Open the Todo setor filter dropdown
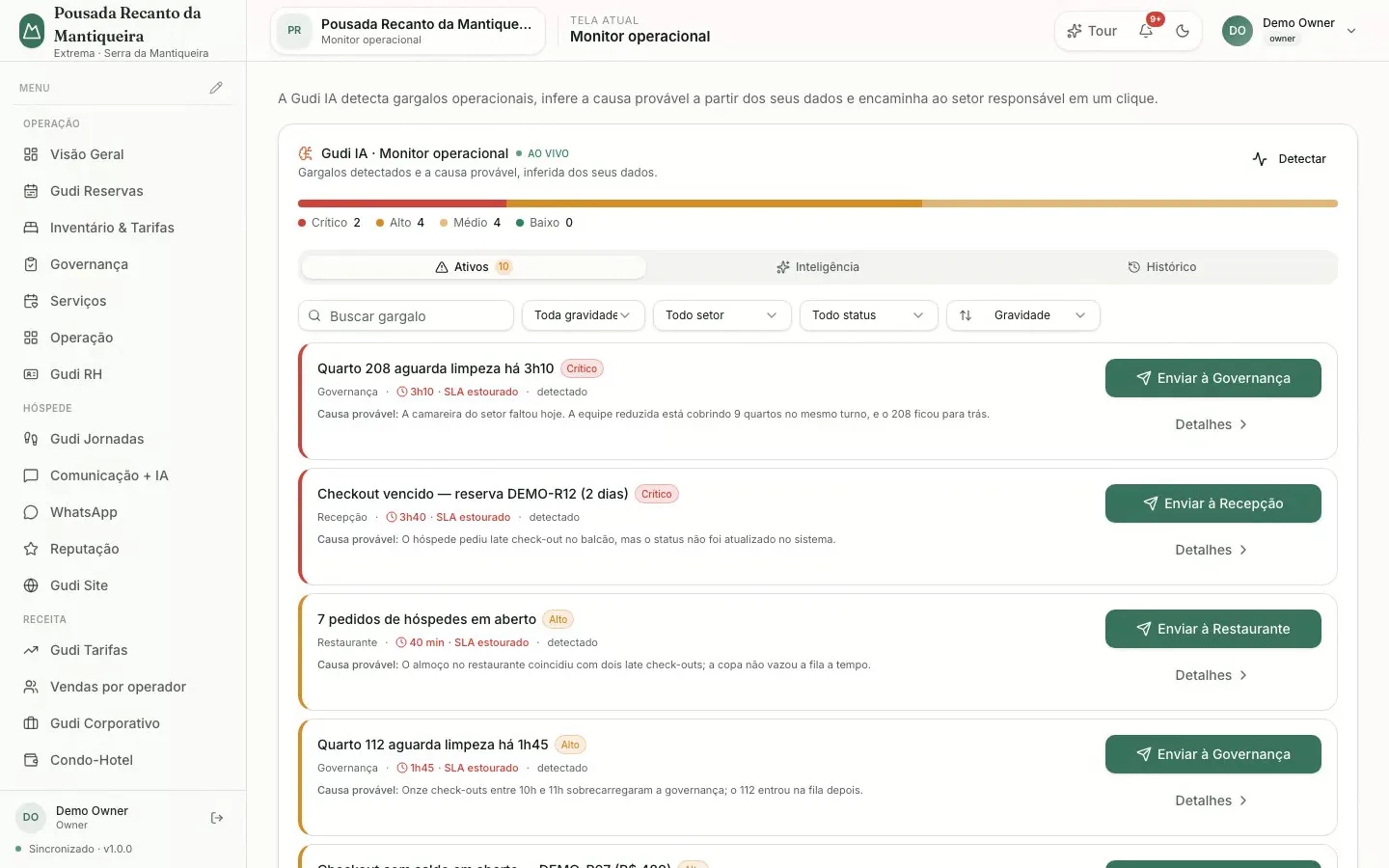The width and height of the screenshot is (1389, 868). tap(722, 315)
